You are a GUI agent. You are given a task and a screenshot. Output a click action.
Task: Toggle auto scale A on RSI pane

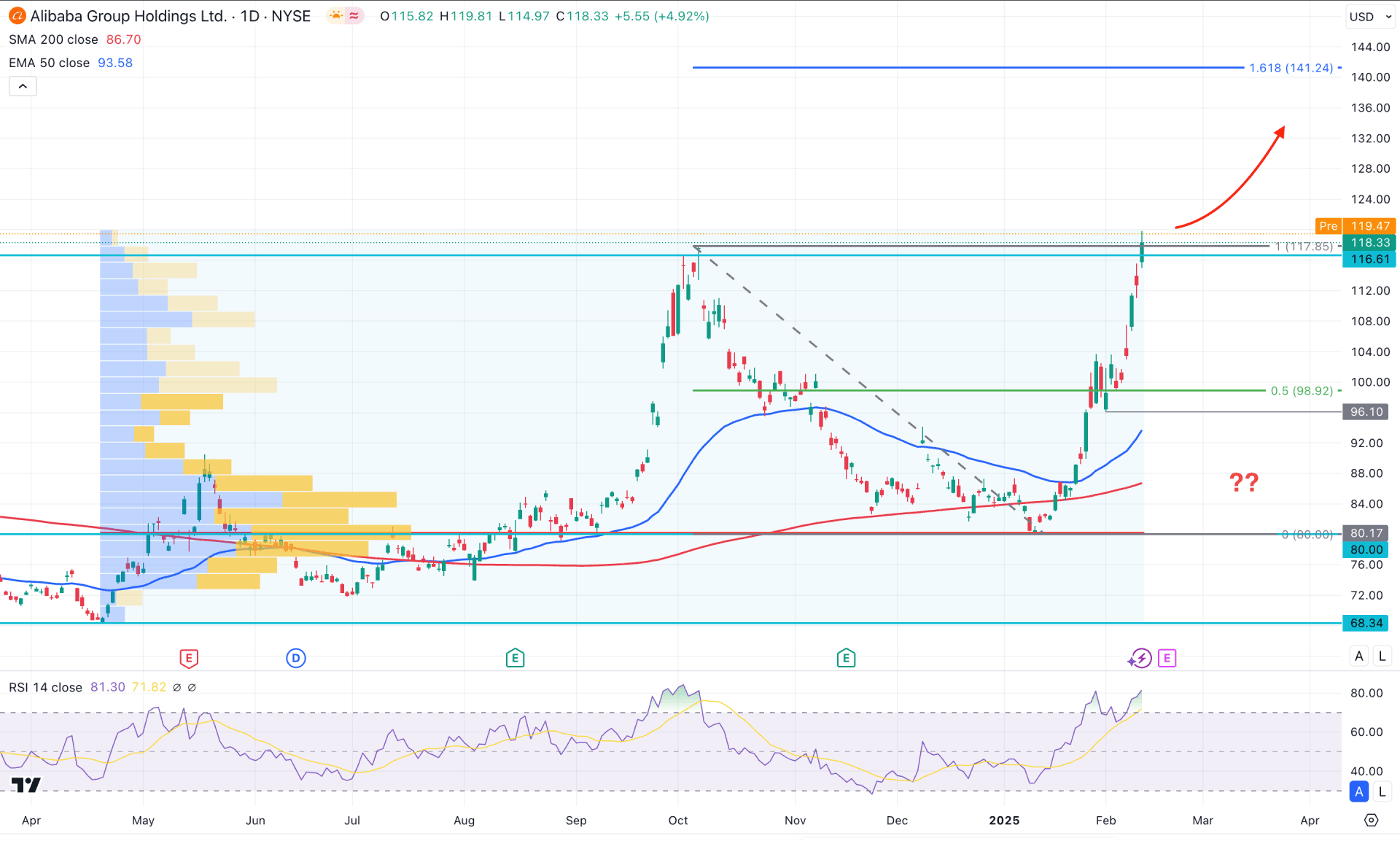1358,791
